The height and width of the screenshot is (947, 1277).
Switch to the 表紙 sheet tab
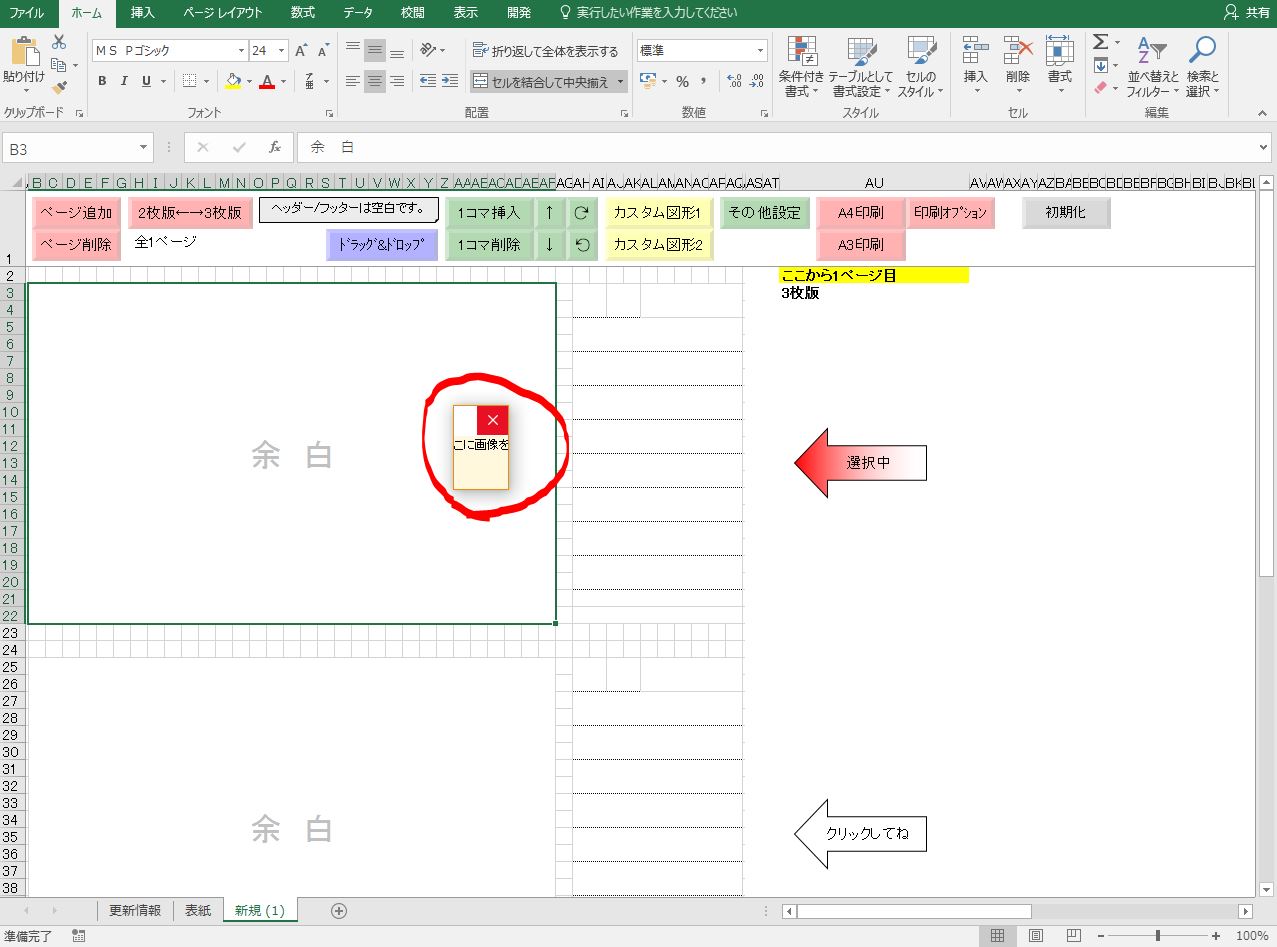pos(198,910)
